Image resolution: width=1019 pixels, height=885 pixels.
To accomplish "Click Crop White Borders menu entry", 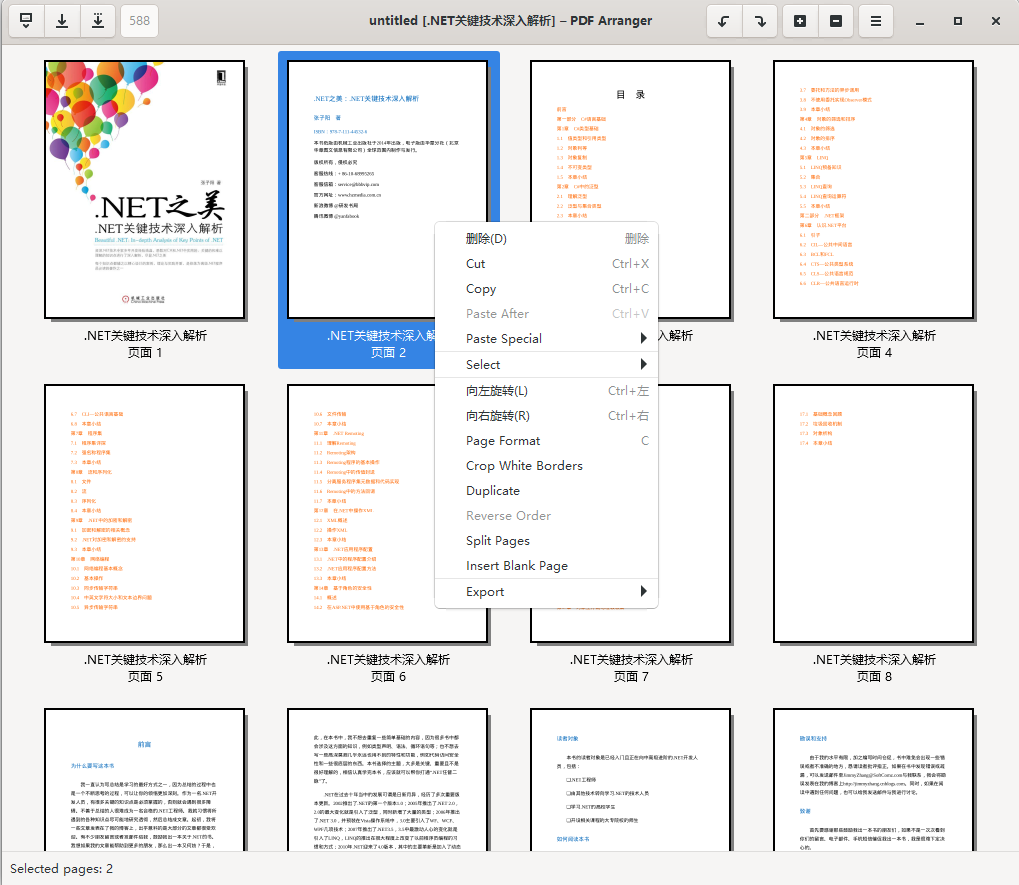I will [x=547, y=466].
